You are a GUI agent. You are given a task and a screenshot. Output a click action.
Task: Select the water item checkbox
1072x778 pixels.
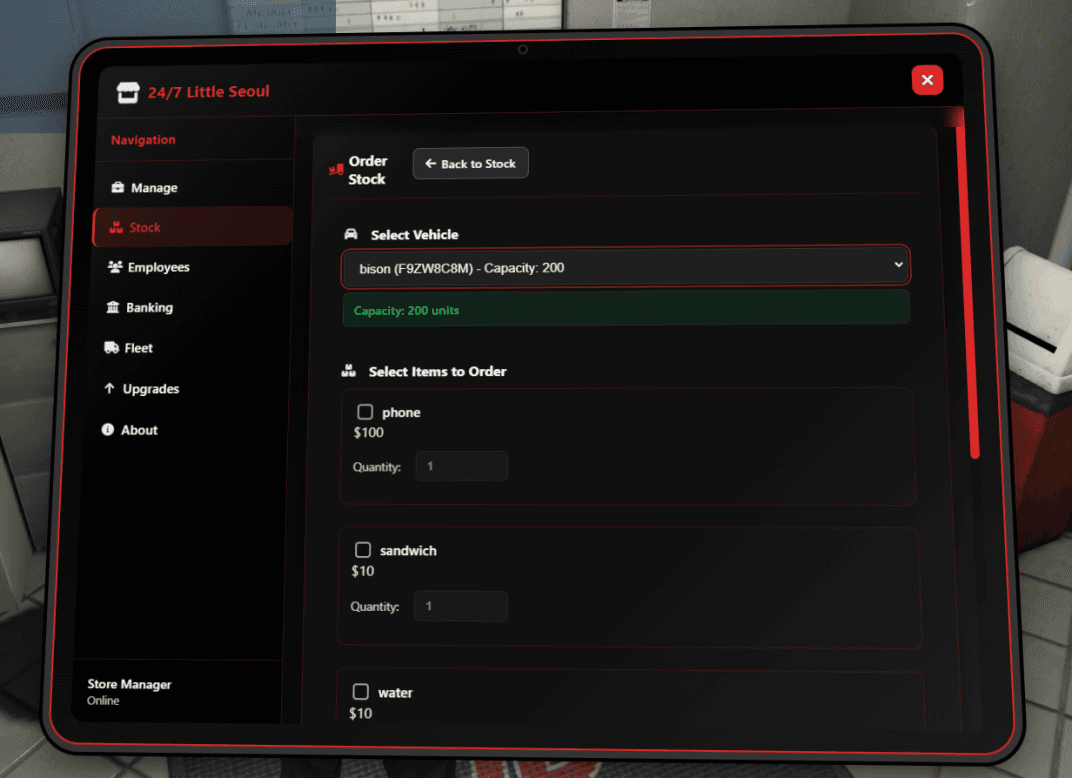361,691
